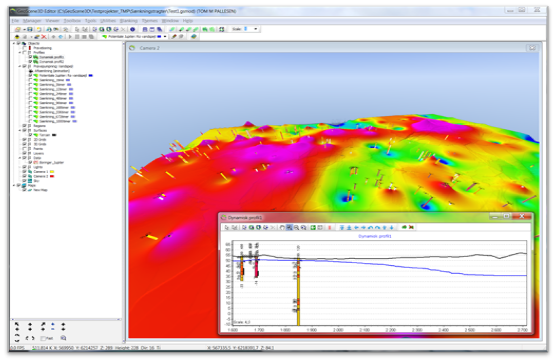The width and height of the screenshot is (556, 362).
Task: Click the blue right arrow in profile toolbar
Action: click(363, 227)
